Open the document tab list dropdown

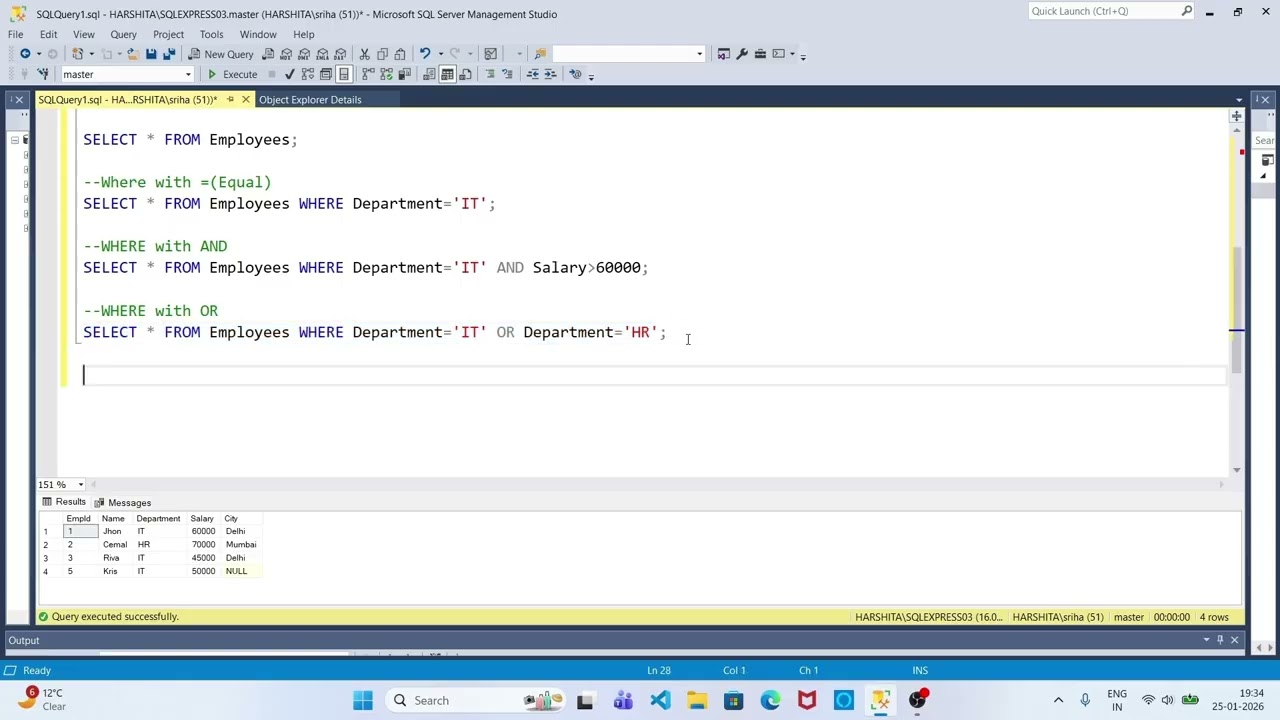[1239, 100]
